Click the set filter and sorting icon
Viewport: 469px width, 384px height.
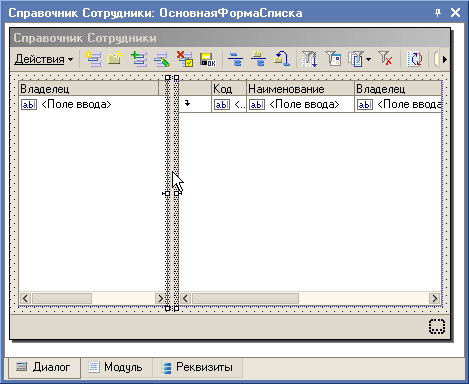click(x=309, y=59)
